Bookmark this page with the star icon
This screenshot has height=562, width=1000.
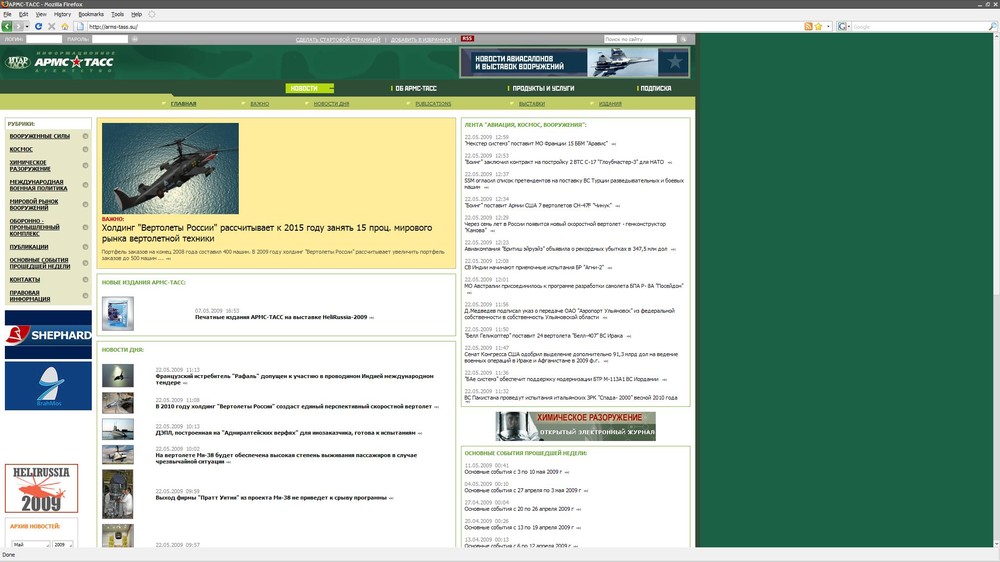click(x=818, y=26)
